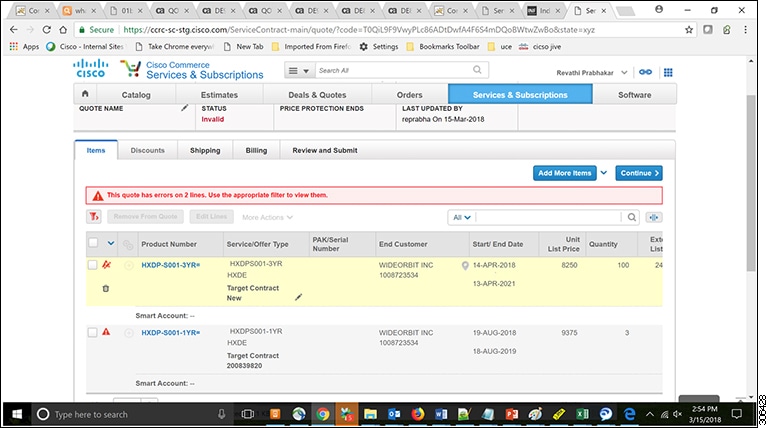The width and height of the screenshot is (768, 428).
Task: Edit the quote name with pencil icon
Action: (184, 108)
